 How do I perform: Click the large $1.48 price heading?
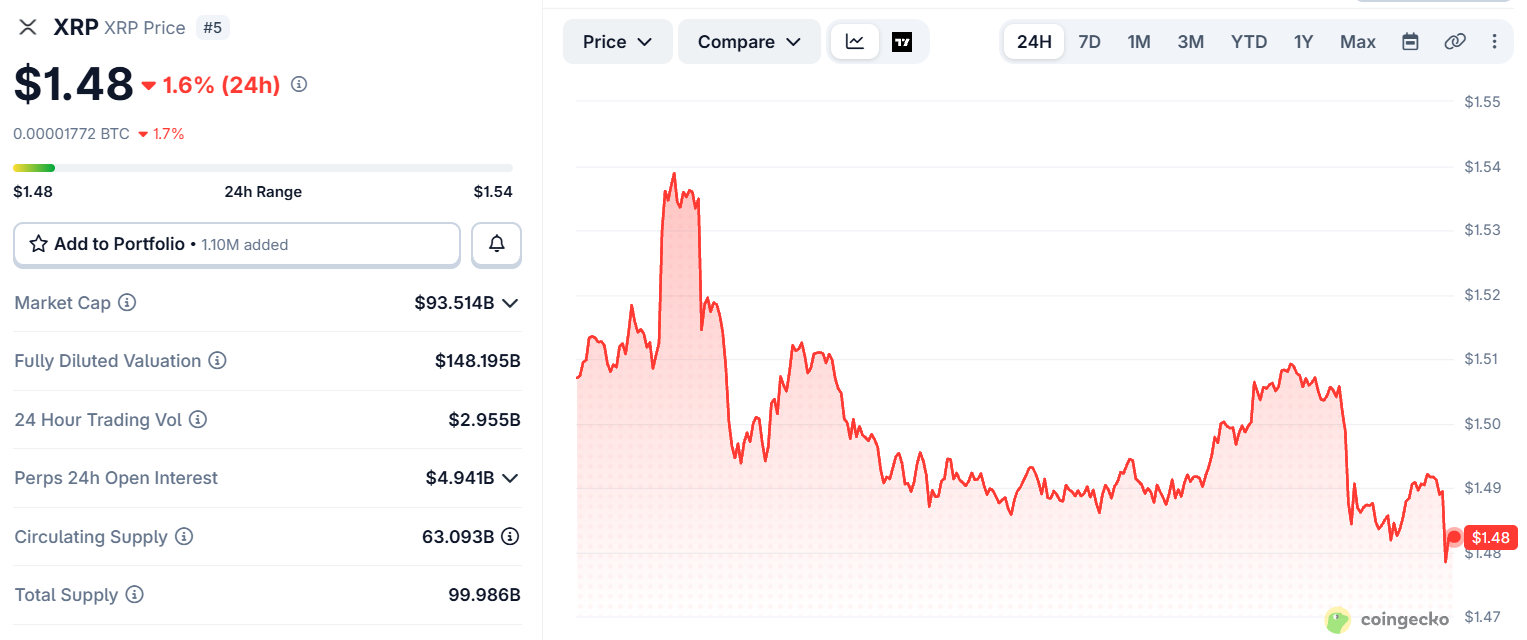tap(73, 84)
